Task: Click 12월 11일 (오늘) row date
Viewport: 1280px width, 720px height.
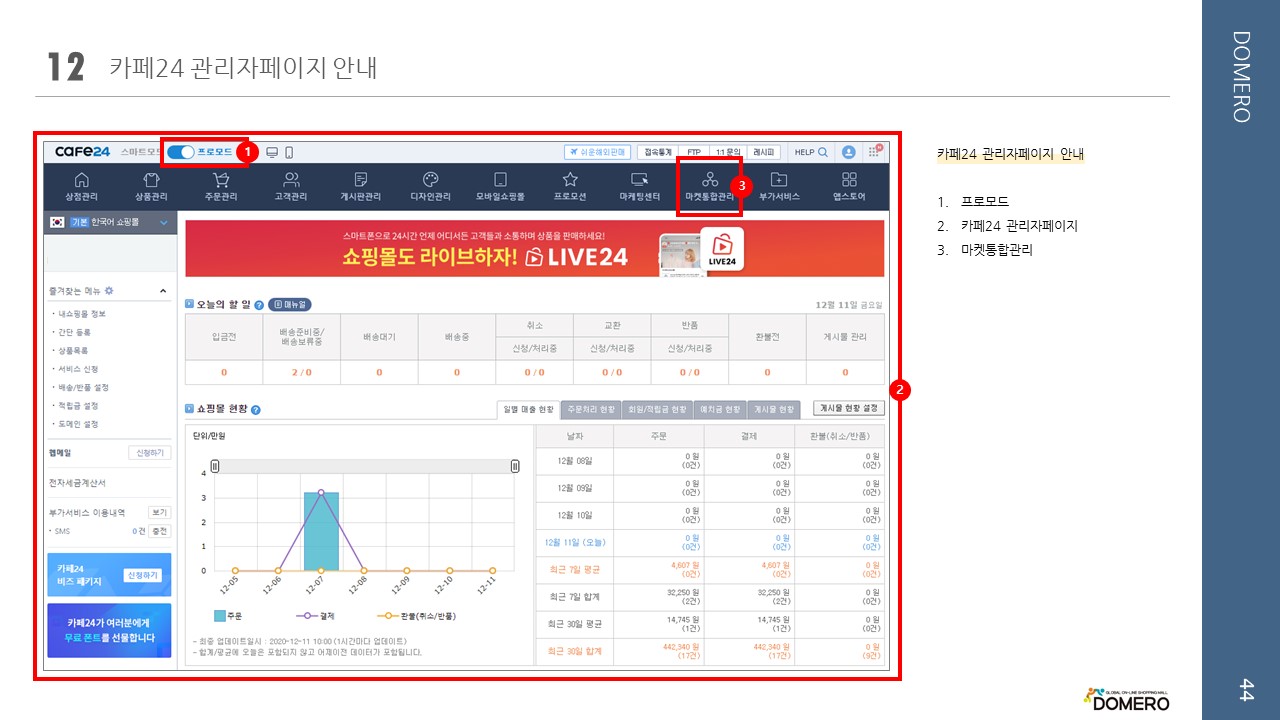Action: coord(575,542)
